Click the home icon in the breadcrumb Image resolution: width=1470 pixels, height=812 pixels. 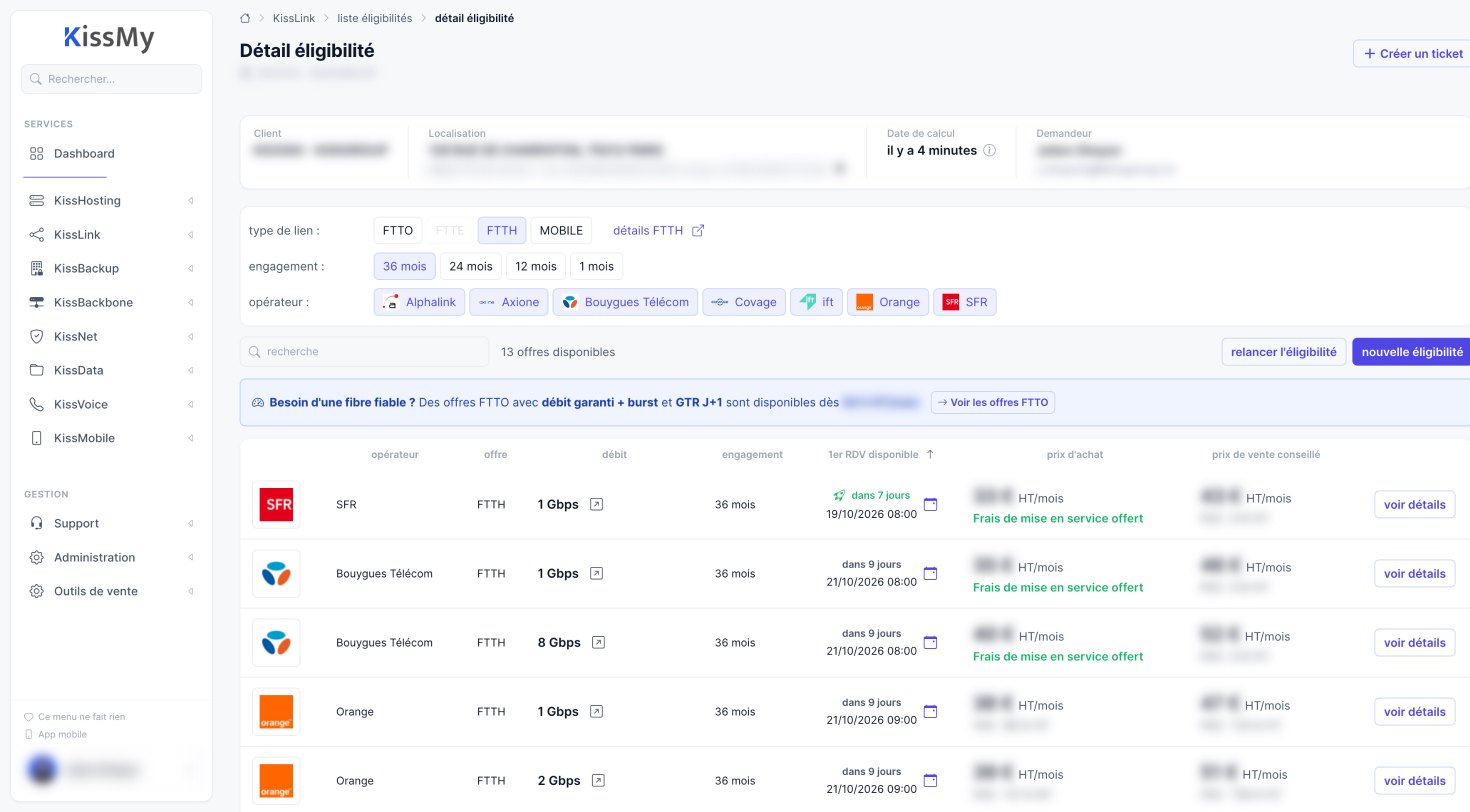pos(246,18)
